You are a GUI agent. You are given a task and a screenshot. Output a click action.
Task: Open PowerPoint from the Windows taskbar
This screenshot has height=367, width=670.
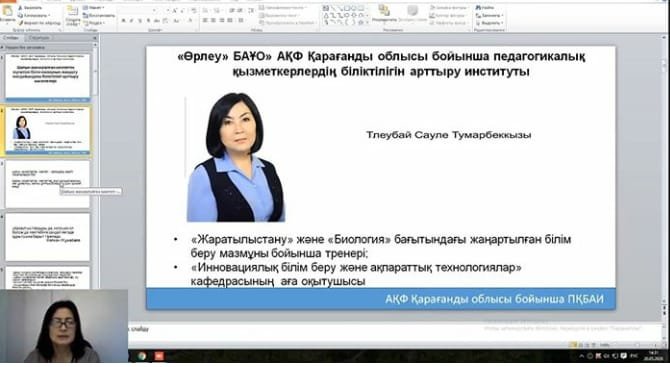[159, 355]
